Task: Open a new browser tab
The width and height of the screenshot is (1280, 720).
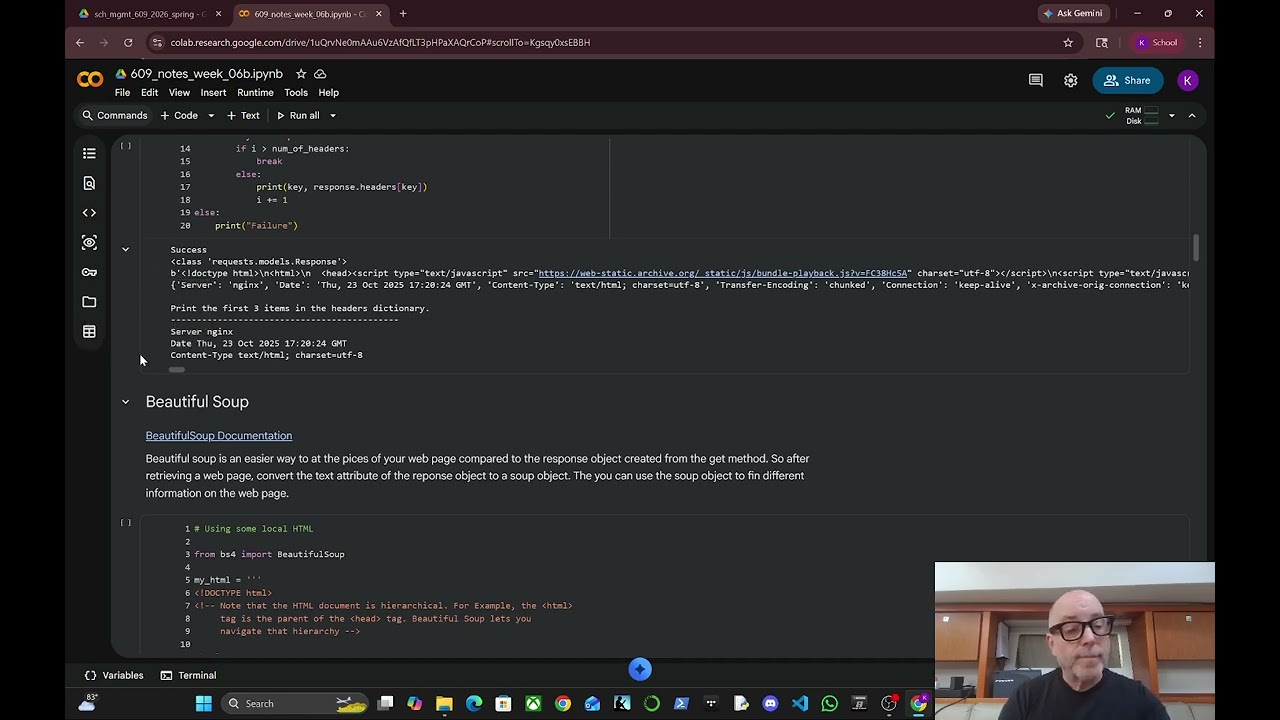Action: 403,14
